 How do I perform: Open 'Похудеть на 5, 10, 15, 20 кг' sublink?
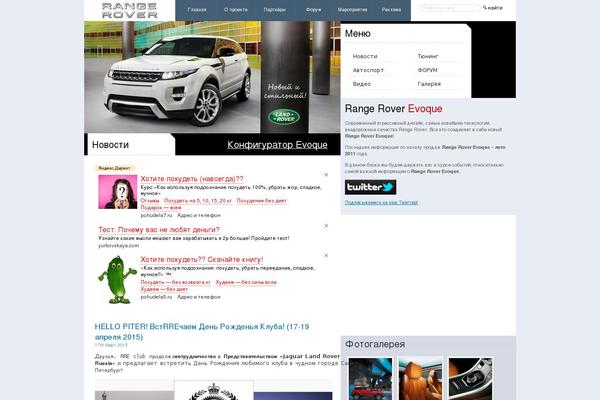pyautogui.click(x=198, y=201)
